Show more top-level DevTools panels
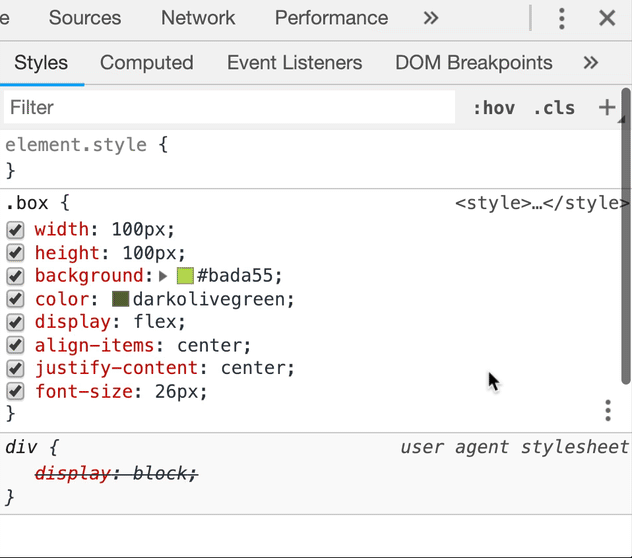Image resolution: width=632 pixels, height=558 pixels. 431,18
